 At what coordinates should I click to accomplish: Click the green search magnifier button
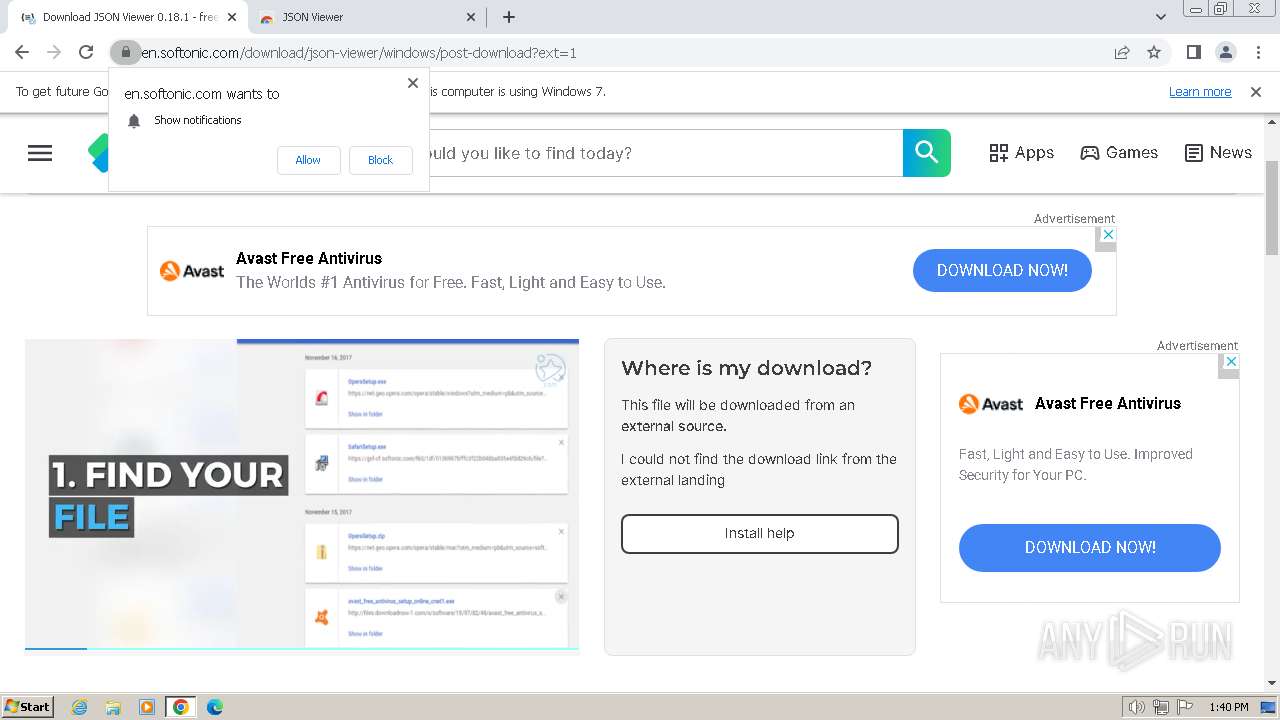click(x=927, y=153)
